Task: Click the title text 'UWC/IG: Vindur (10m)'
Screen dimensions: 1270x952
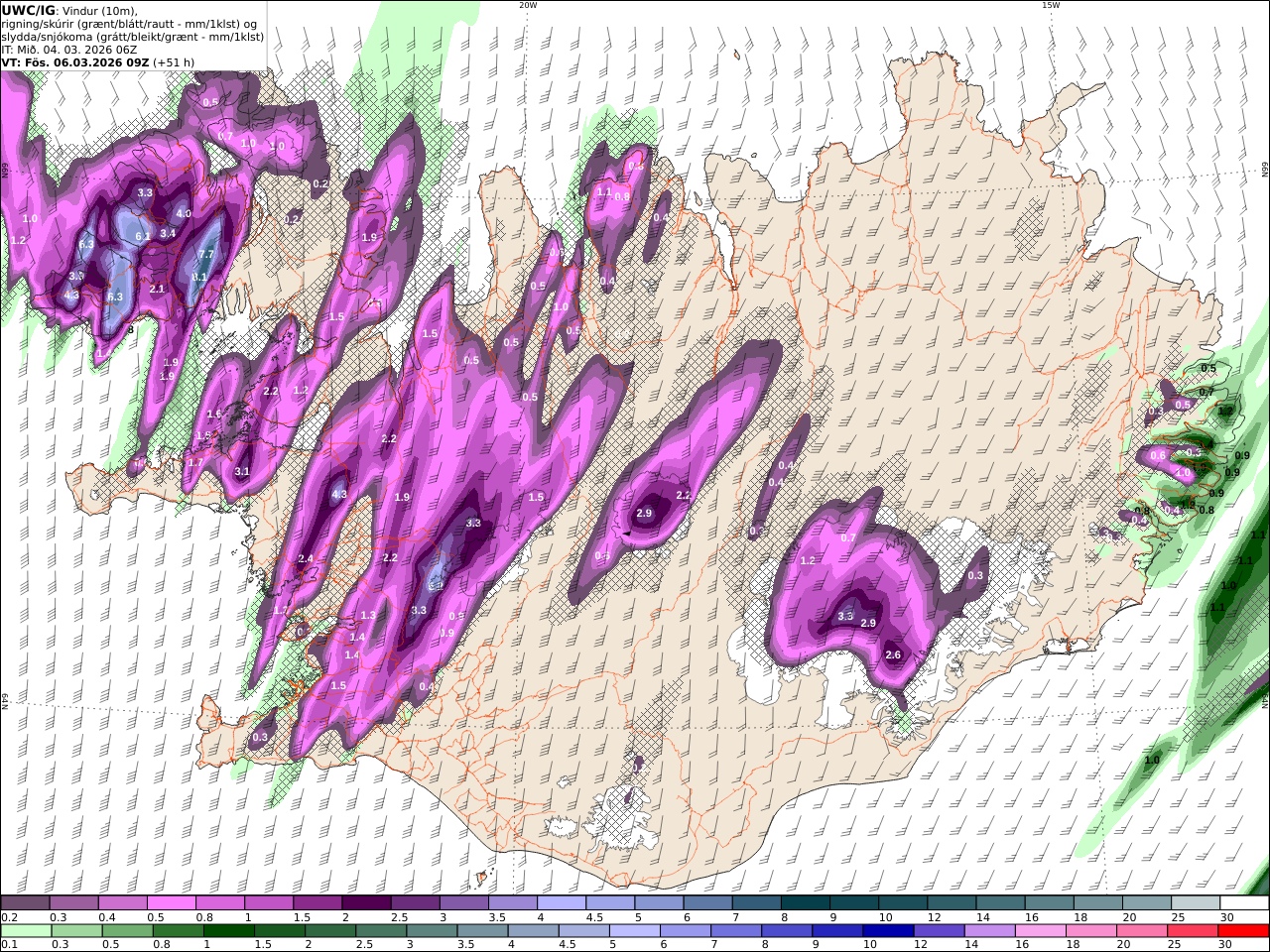Action: point(69,11)
